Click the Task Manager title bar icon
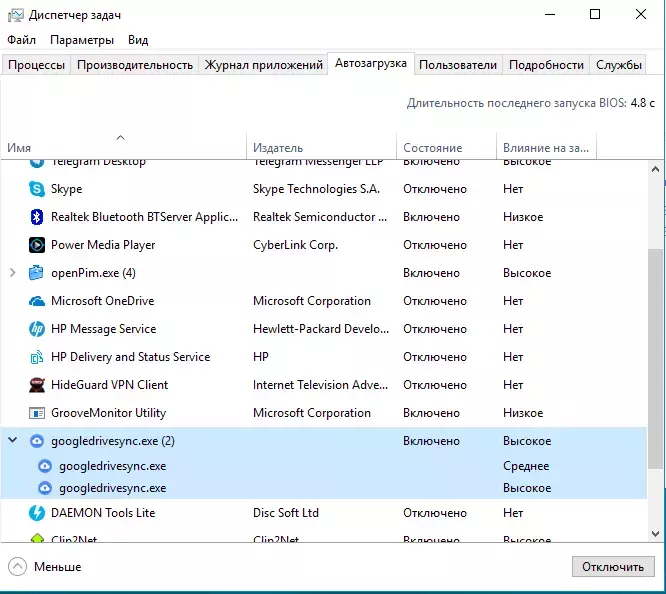 click(15, 15)
